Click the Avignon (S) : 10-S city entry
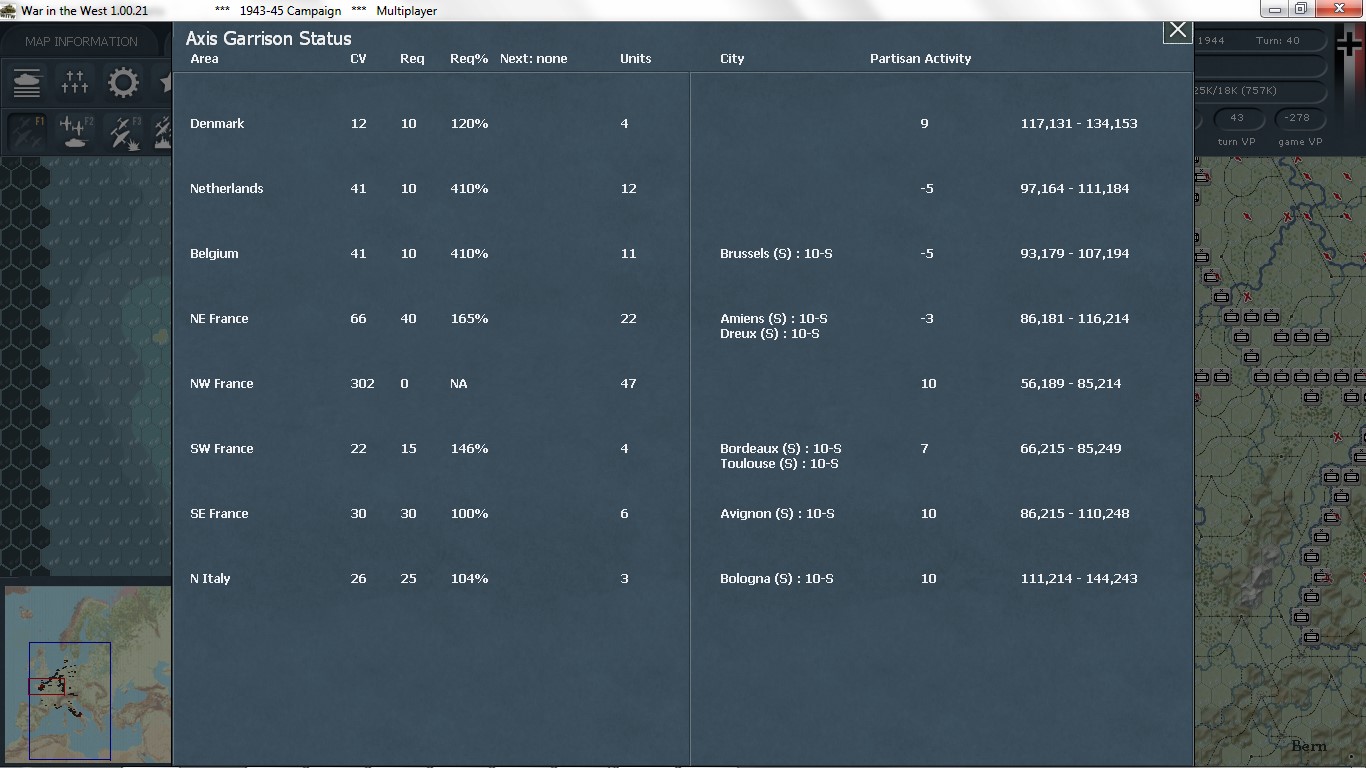1366x768 pixels. [x=777, y=514]
